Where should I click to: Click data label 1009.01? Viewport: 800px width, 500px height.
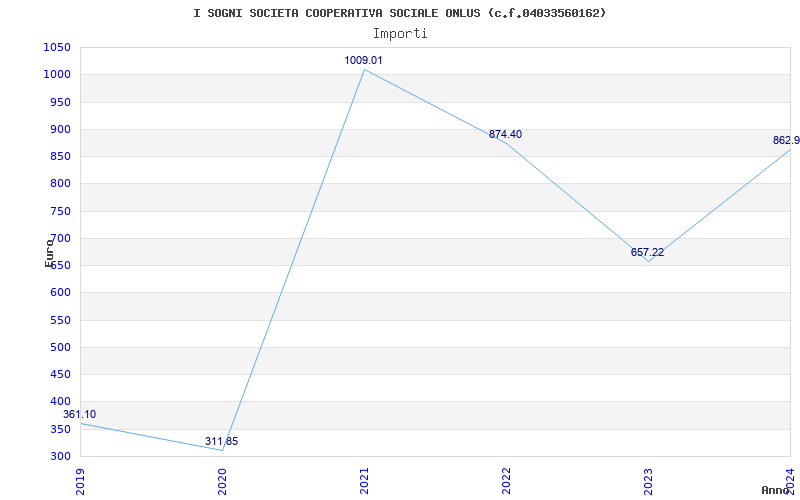tap(363, 60)
